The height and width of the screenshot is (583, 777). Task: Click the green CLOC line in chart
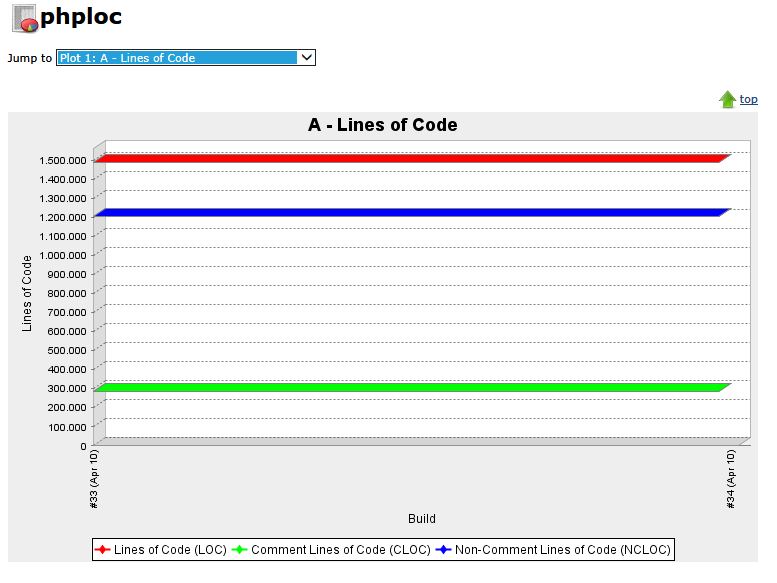pos(412,387)
